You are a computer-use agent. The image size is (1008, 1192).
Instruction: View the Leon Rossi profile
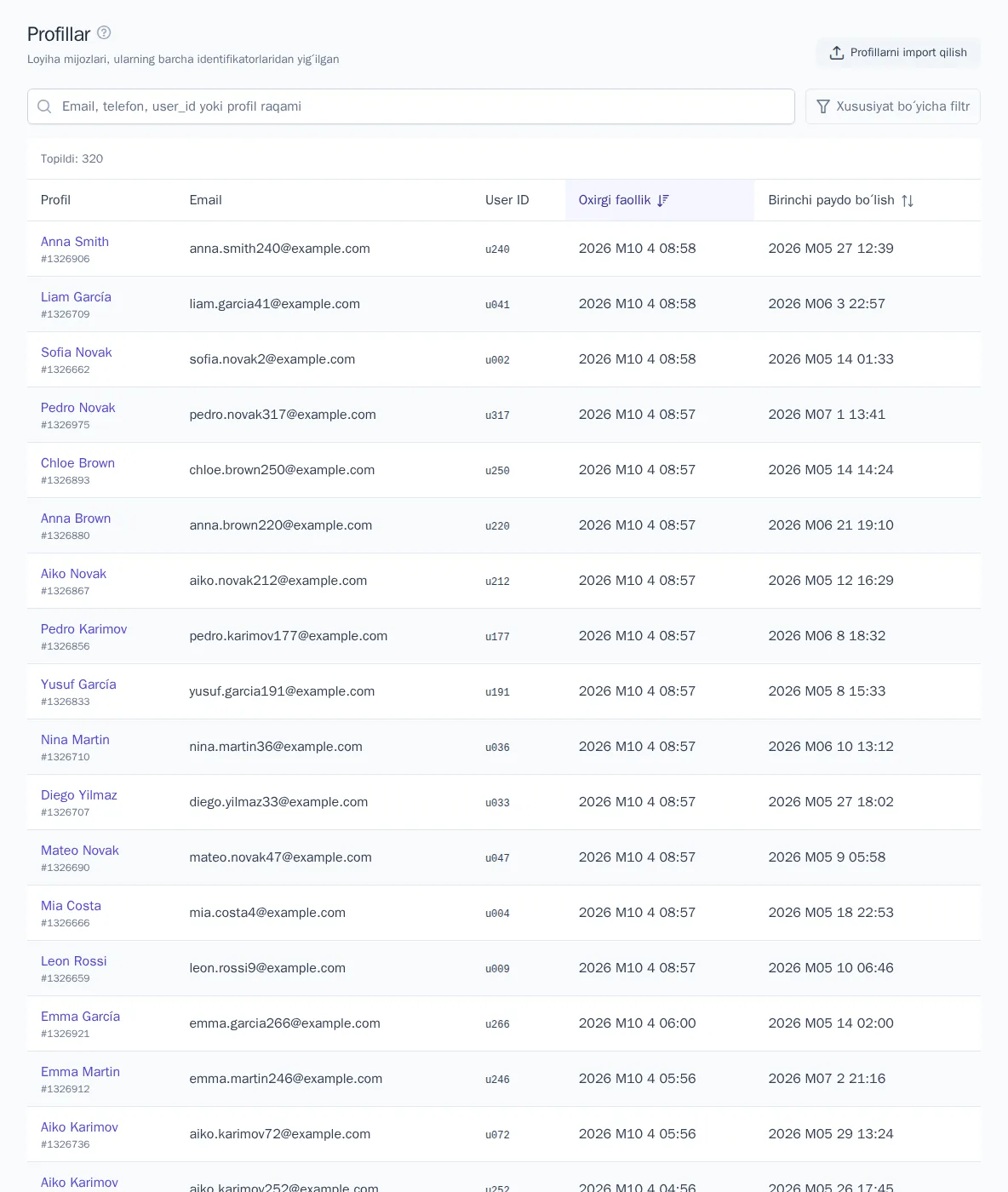[x=74, y=961]
